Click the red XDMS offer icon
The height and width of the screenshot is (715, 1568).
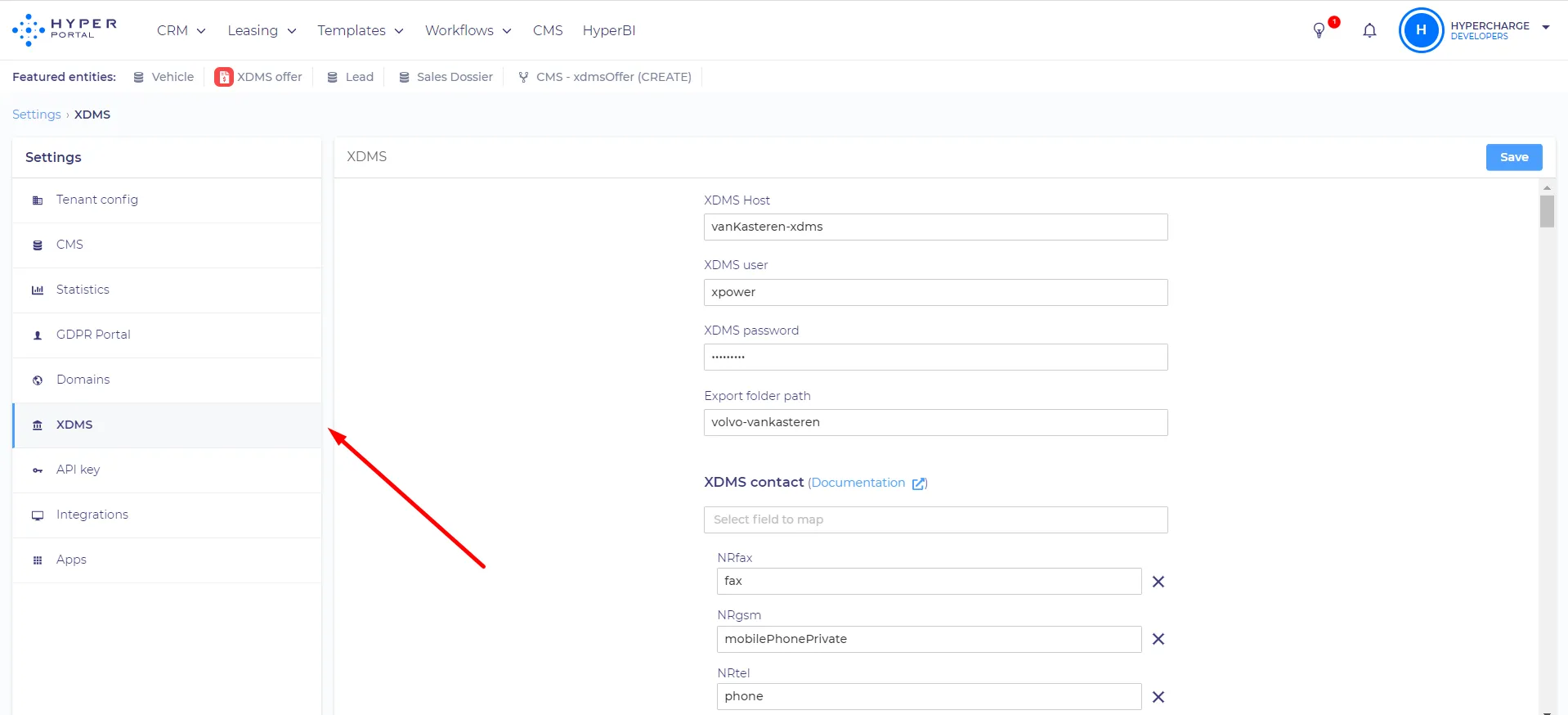(223, 77)
